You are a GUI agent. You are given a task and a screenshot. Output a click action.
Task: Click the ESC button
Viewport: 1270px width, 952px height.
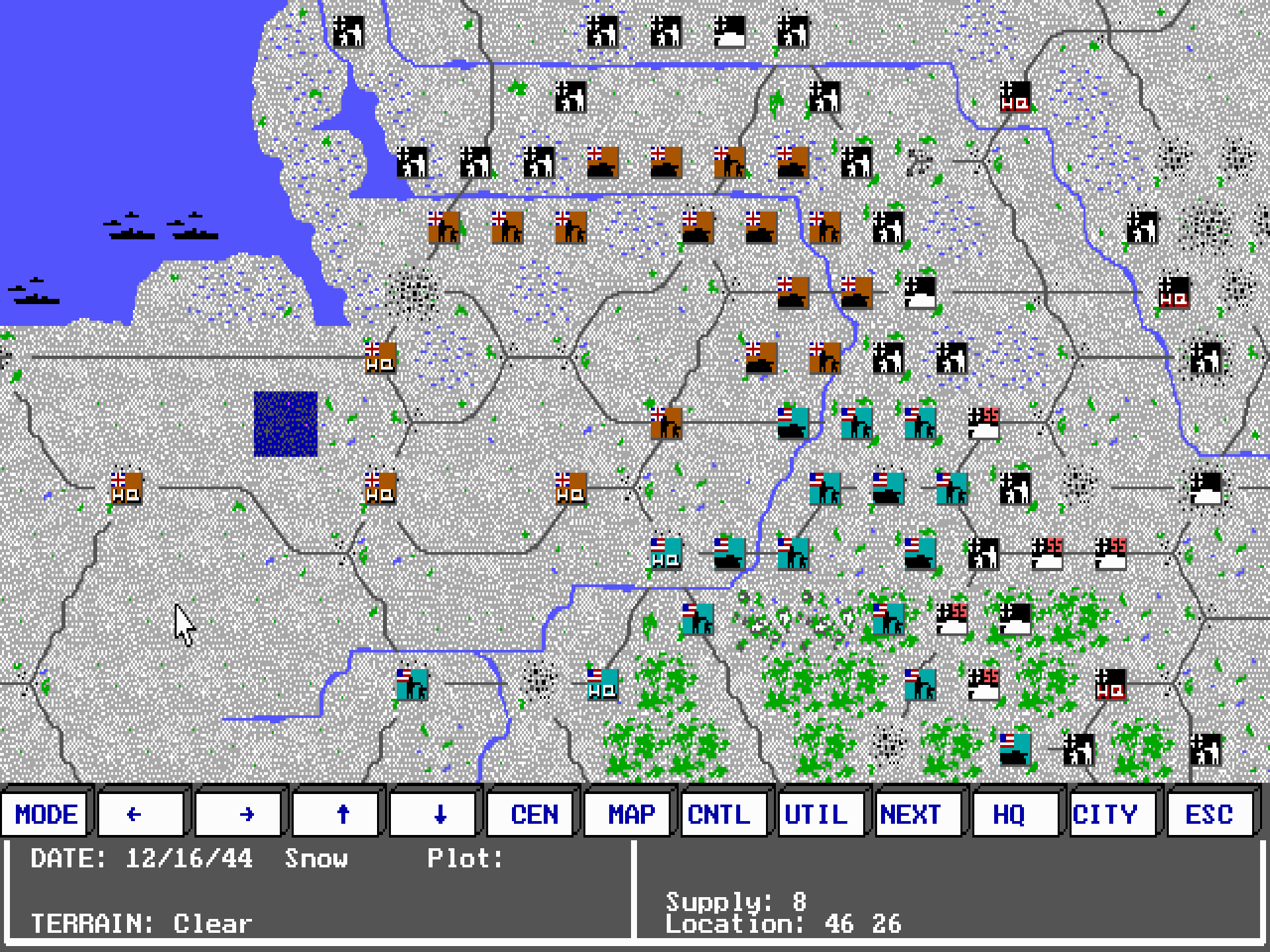click(1212, 814)
